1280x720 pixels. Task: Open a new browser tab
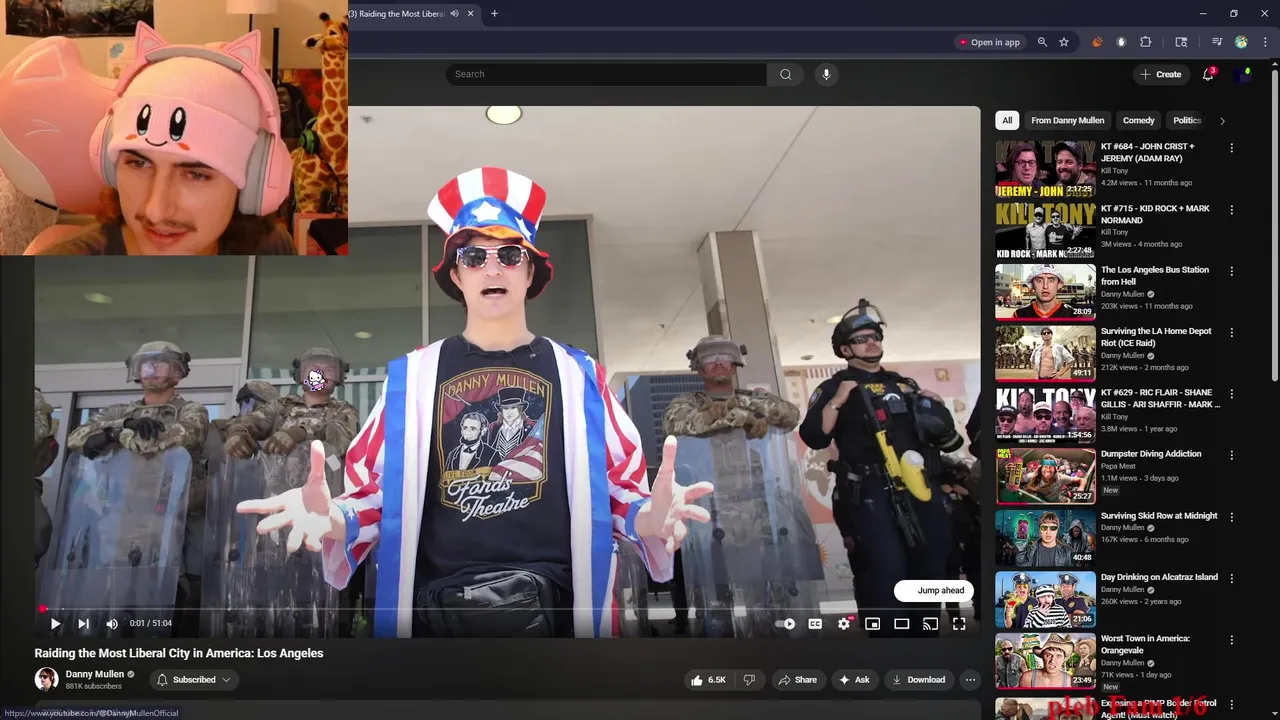coord(494,14)
